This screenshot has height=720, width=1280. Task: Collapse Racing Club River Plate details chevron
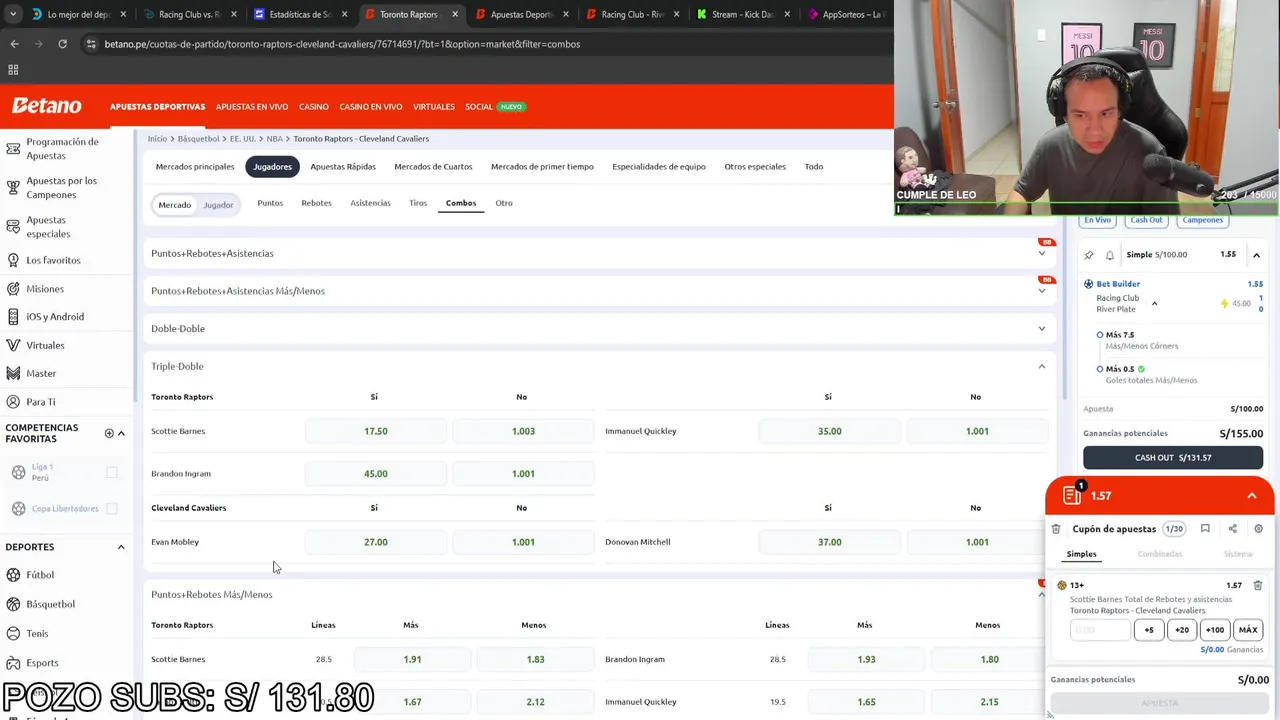click(1154, 304)
